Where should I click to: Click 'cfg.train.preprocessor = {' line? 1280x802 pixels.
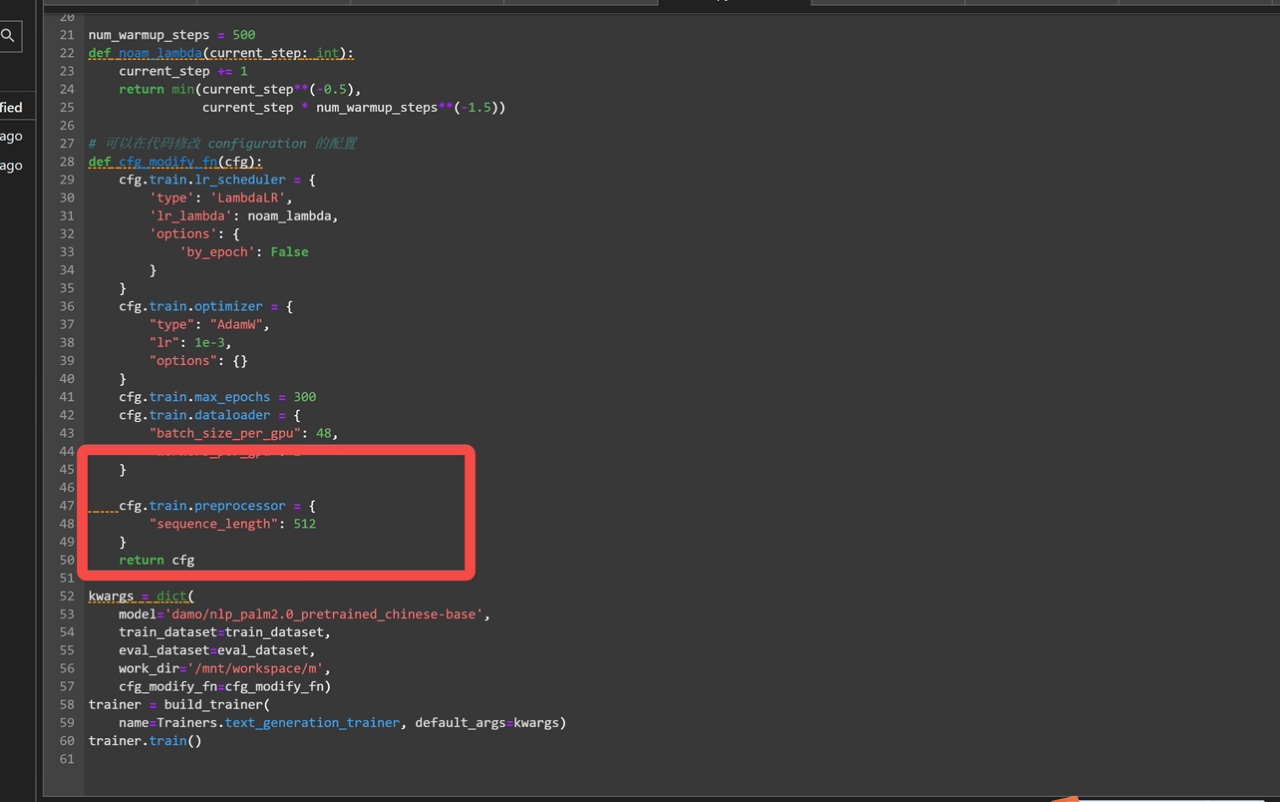[217, 506]
